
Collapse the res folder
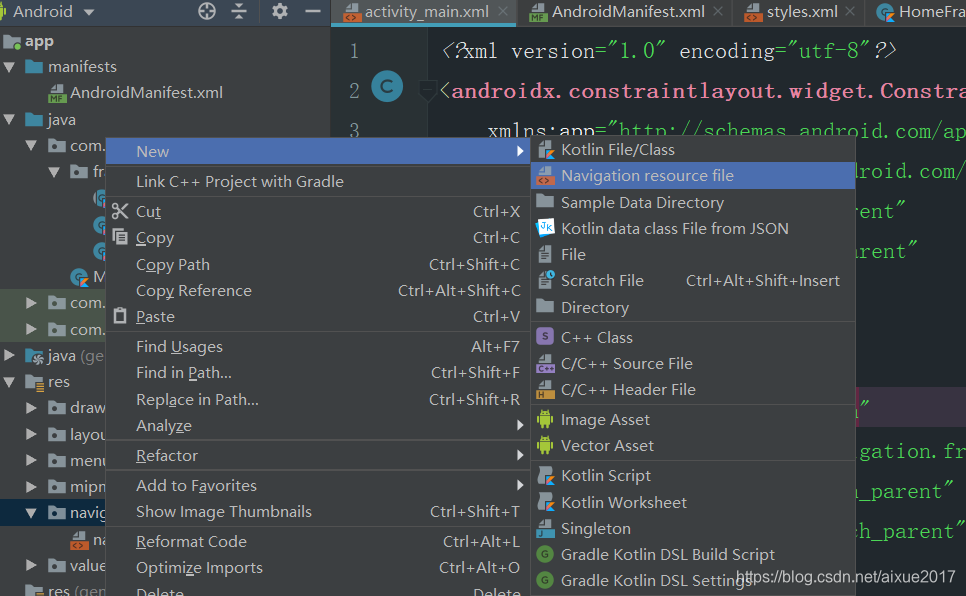coord(9,382)
